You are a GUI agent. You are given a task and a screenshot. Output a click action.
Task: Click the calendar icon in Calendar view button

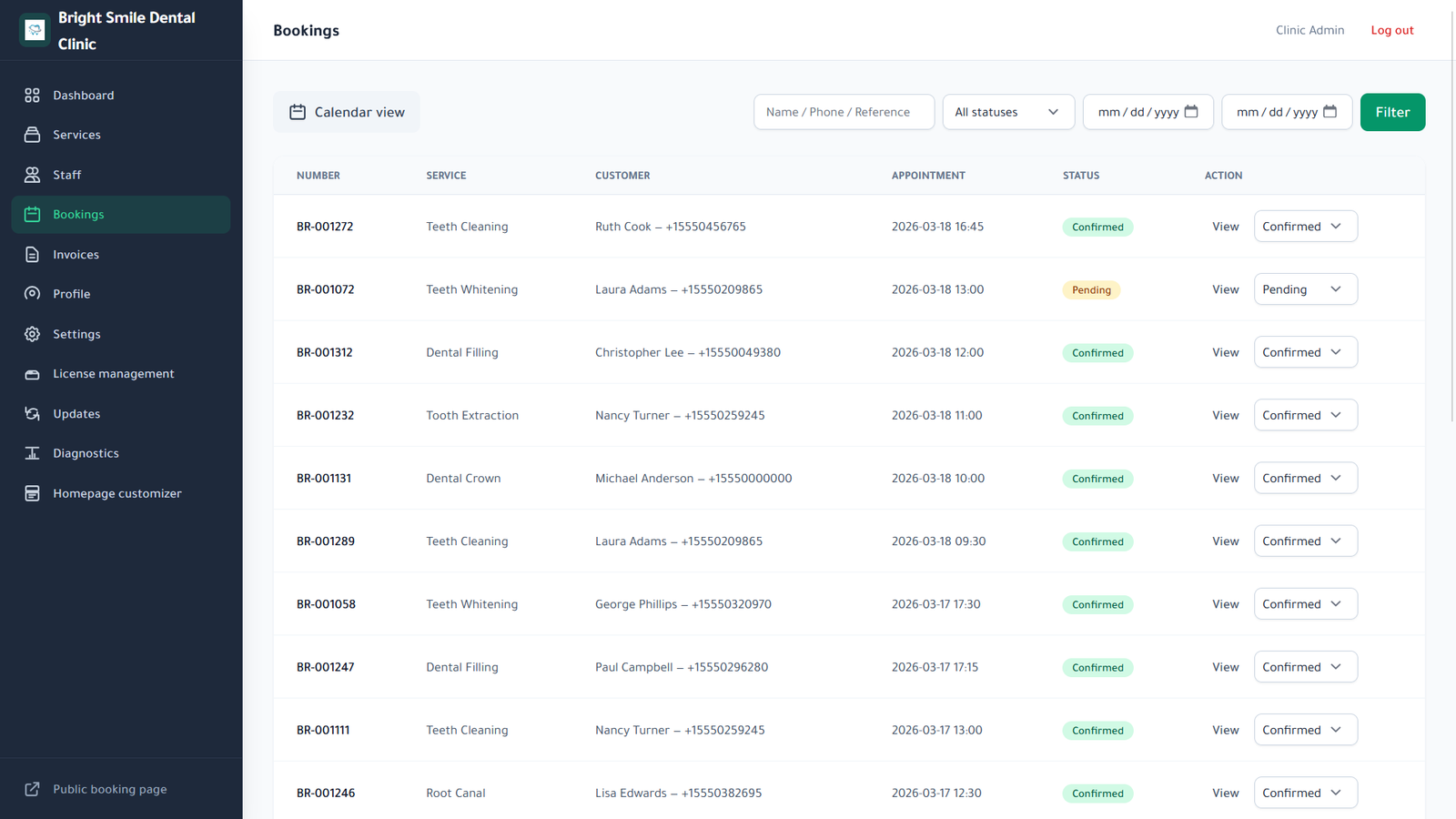tap(298, 112)
